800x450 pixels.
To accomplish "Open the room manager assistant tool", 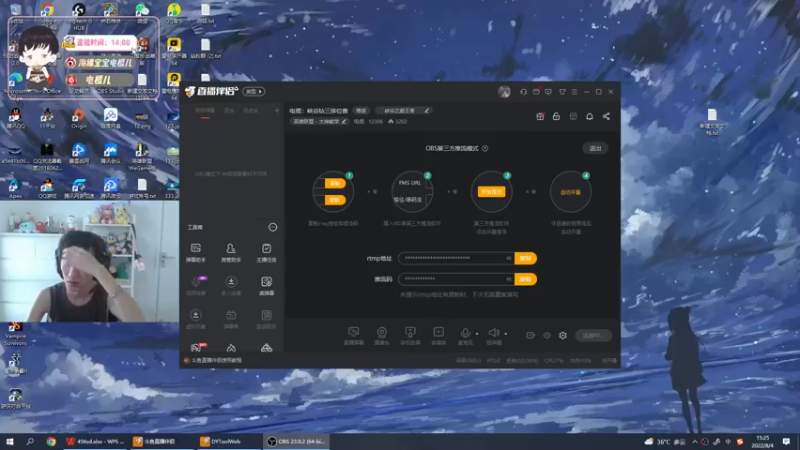I will tap(231, 253).
